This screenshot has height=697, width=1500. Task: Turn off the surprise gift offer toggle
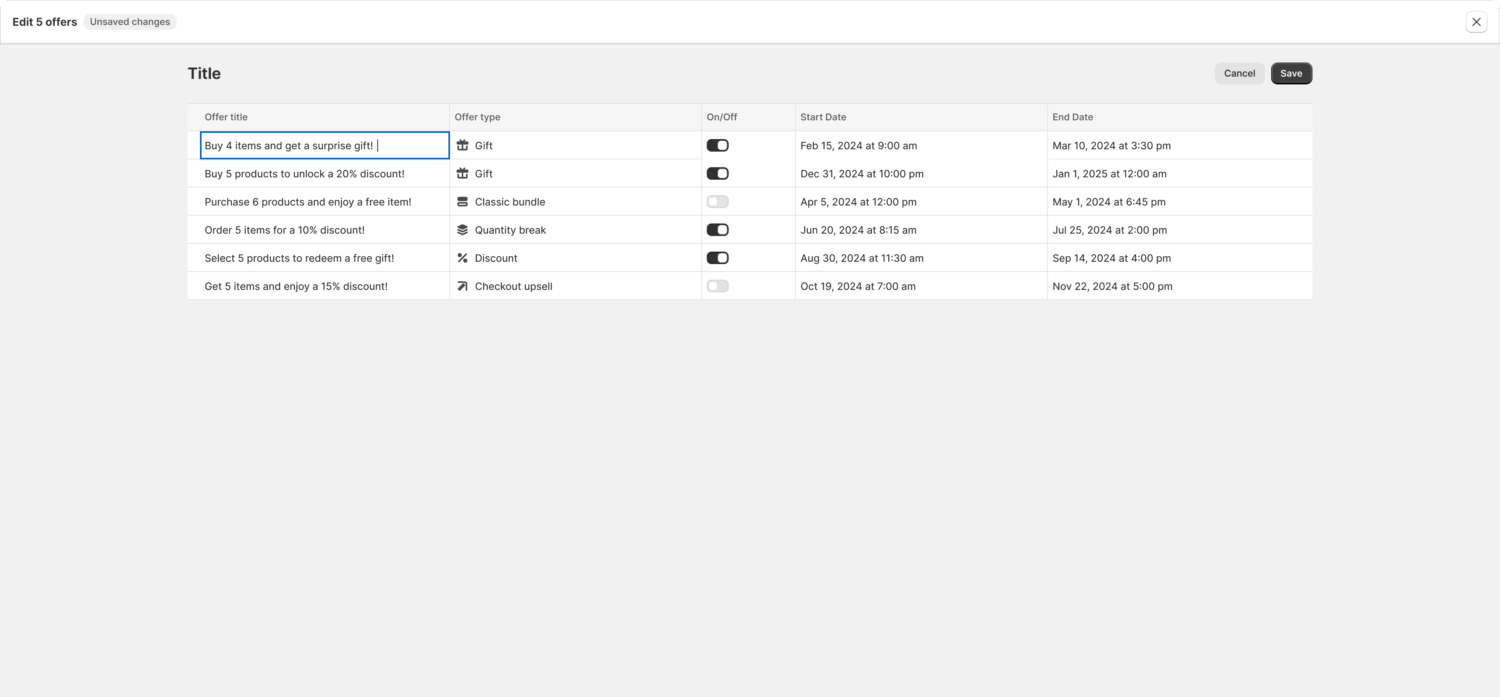[717, 146]
